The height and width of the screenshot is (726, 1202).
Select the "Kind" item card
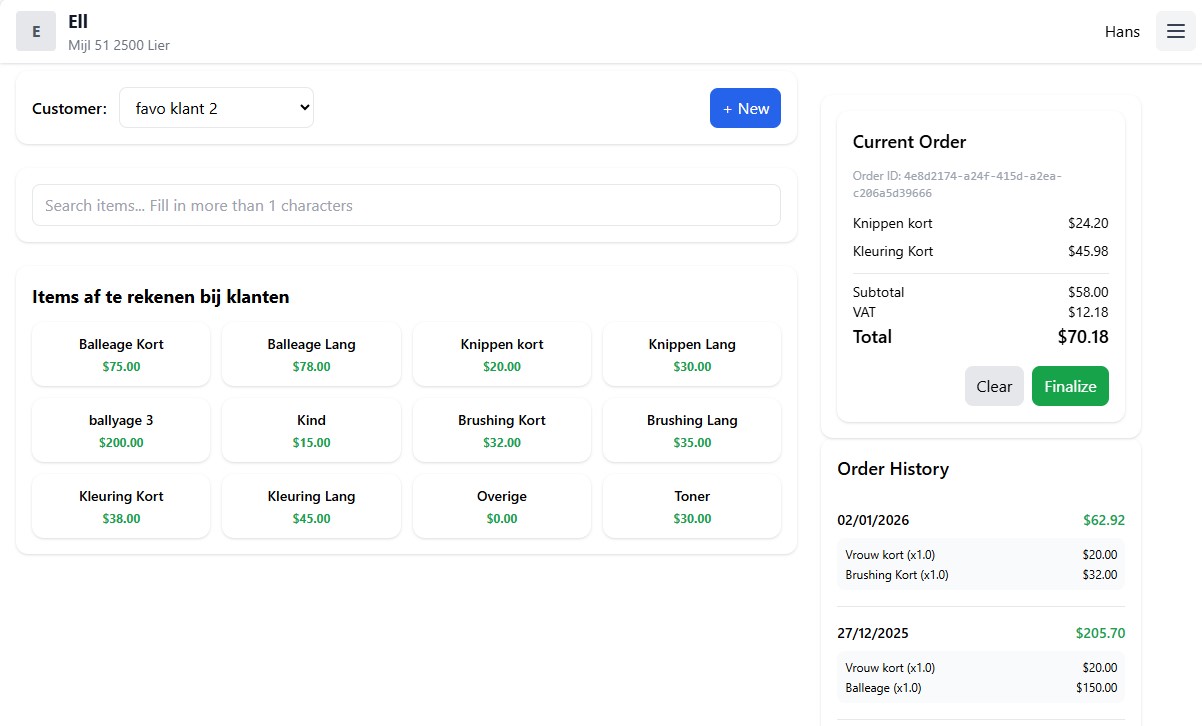(311, 430)
